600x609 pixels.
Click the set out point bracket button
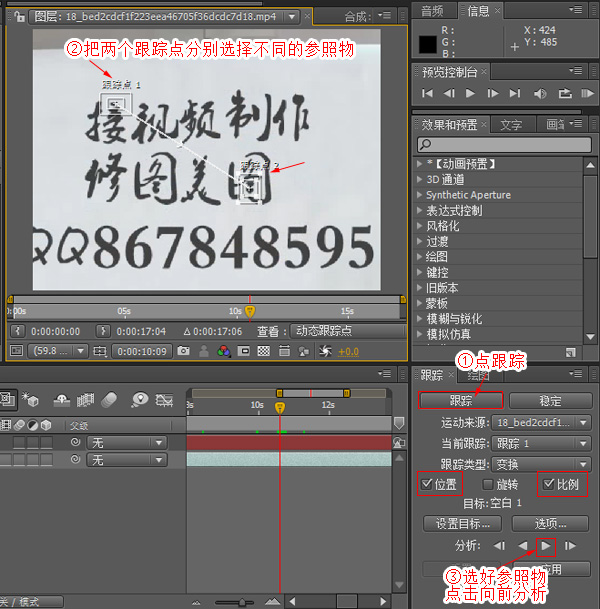point(103,331)
